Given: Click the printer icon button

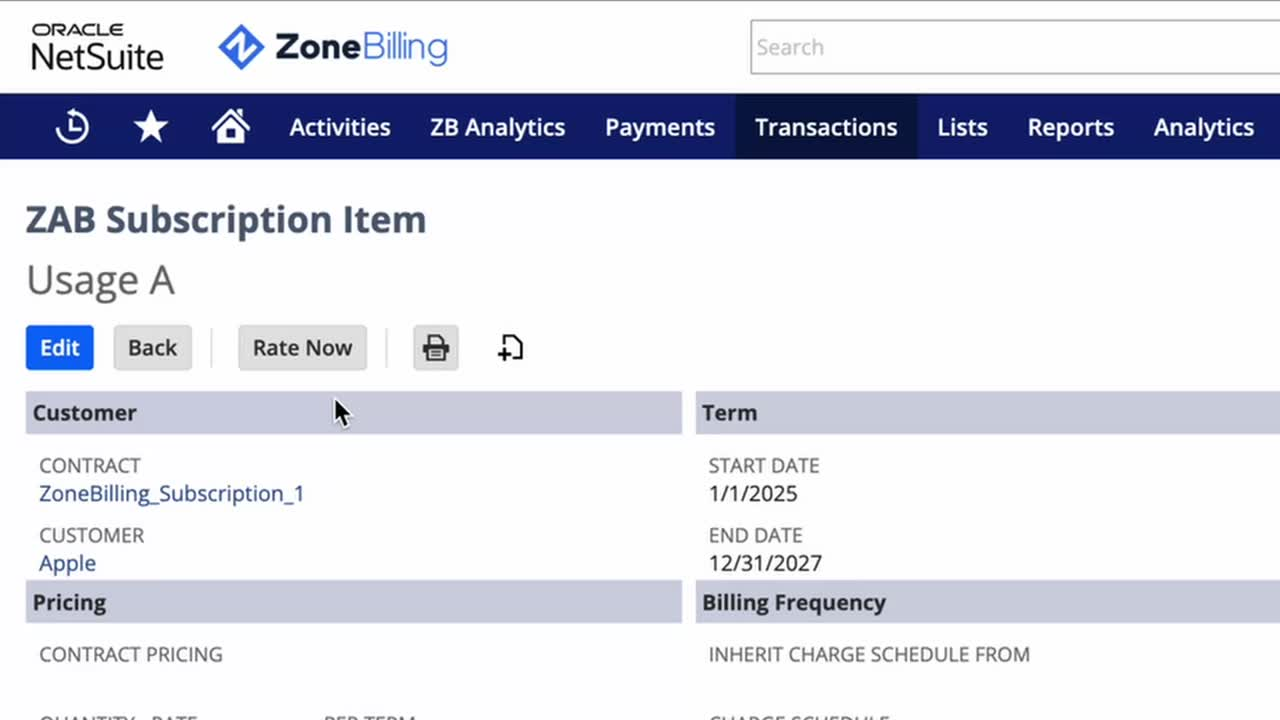Looking at the screenshot, I should 436,348.
